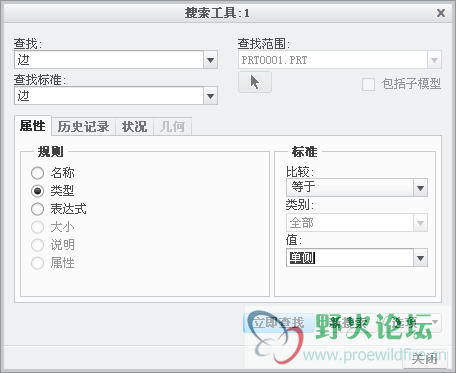Toggle the 包括子模型 checkbox
This screenshot has height=373, width=456.
click(368, 84)
